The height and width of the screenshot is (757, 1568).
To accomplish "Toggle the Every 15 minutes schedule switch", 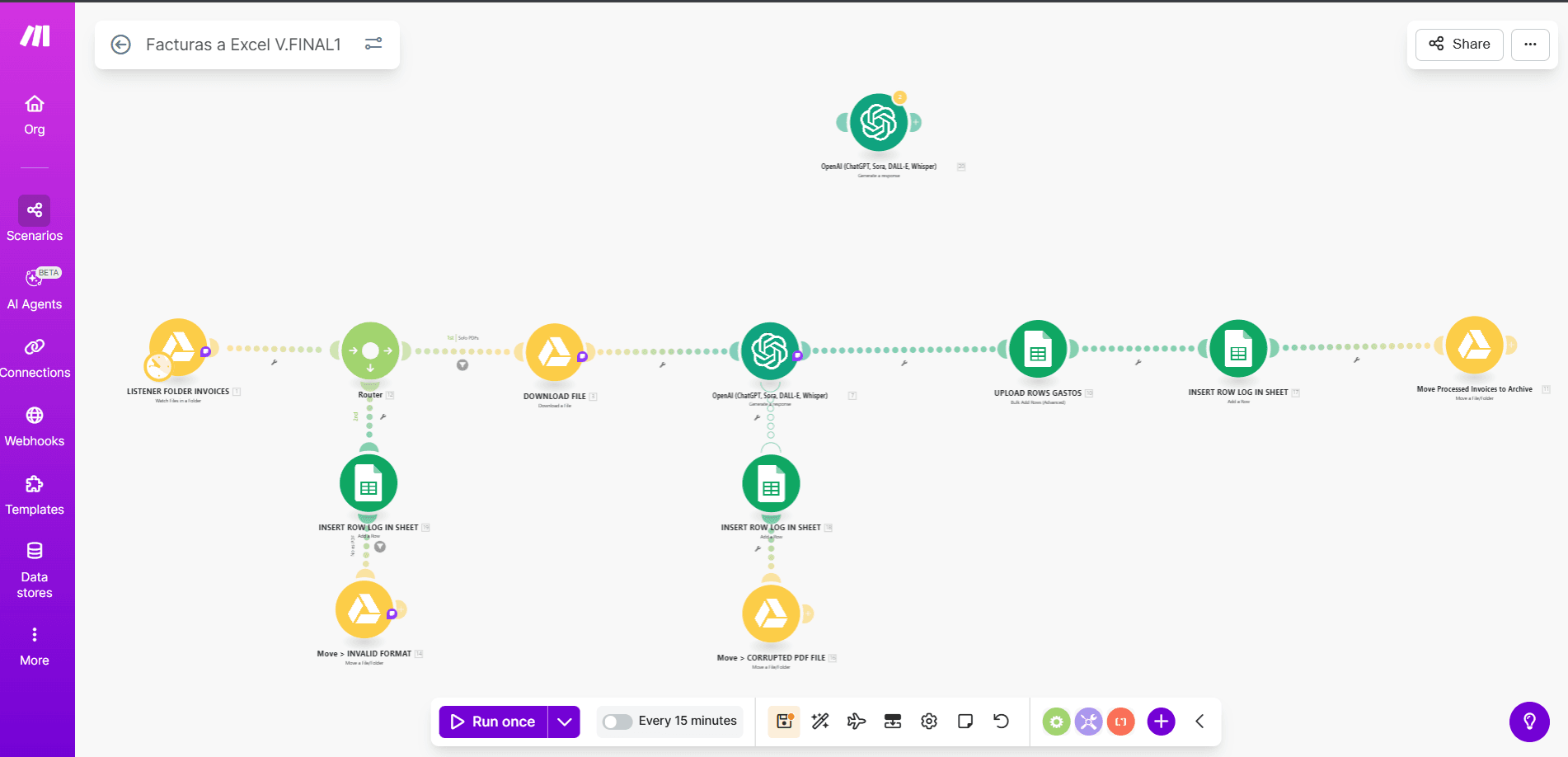I will (x=617, y=722).
